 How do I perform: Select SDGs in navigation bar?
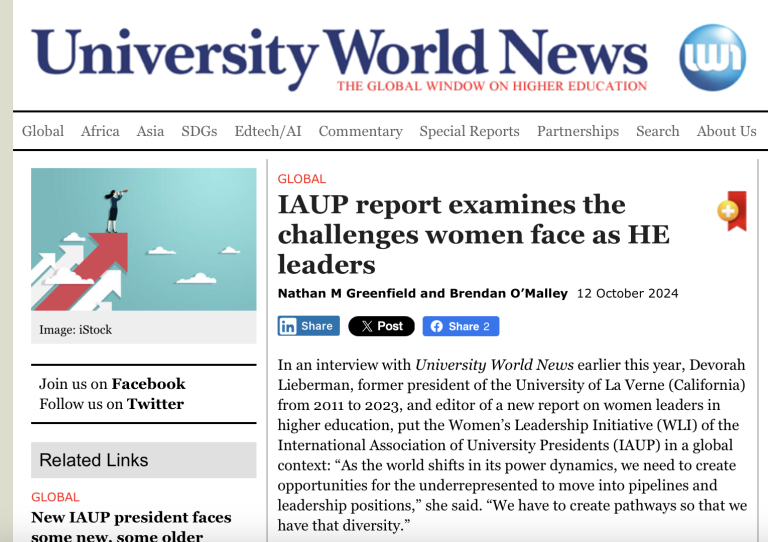(199, 131)
